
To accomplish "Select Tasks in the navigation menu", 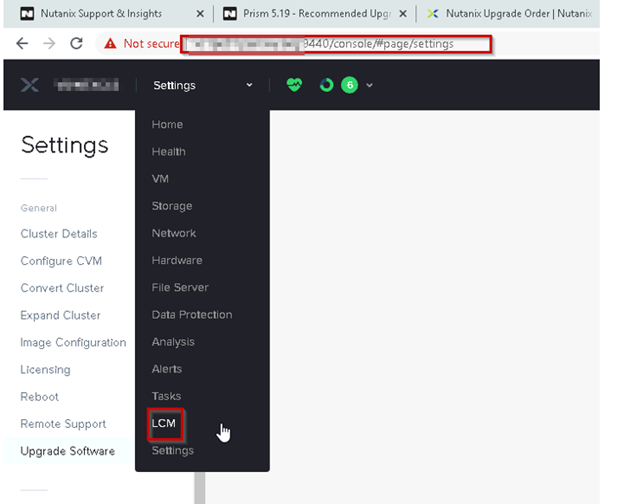I will pos(166,396).
